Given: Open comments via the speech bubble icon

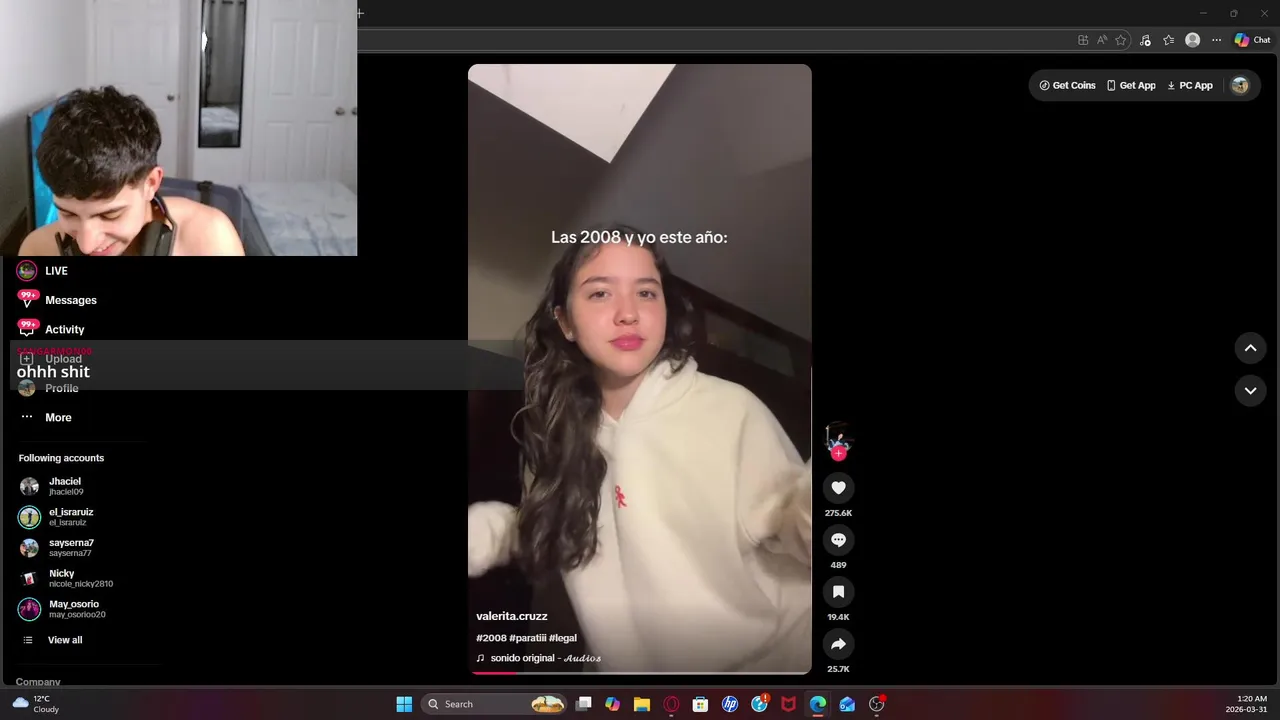Looking at the screenshot, I should [838, 540].
